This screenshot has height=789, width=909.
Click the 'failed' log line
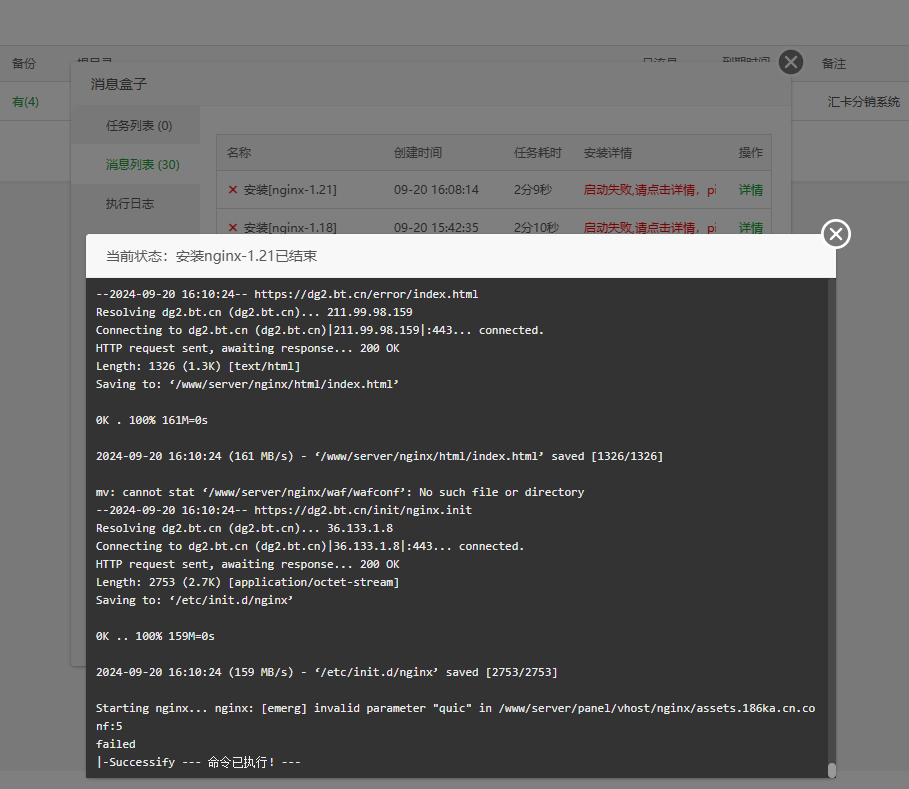pyautogui.click(x=115, y=744)
